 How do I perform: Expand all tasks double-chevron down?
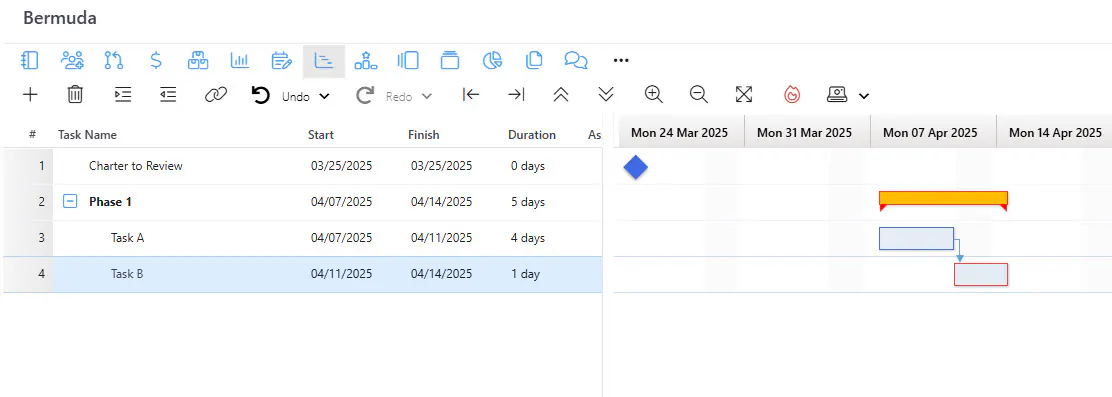click(606, 95)
